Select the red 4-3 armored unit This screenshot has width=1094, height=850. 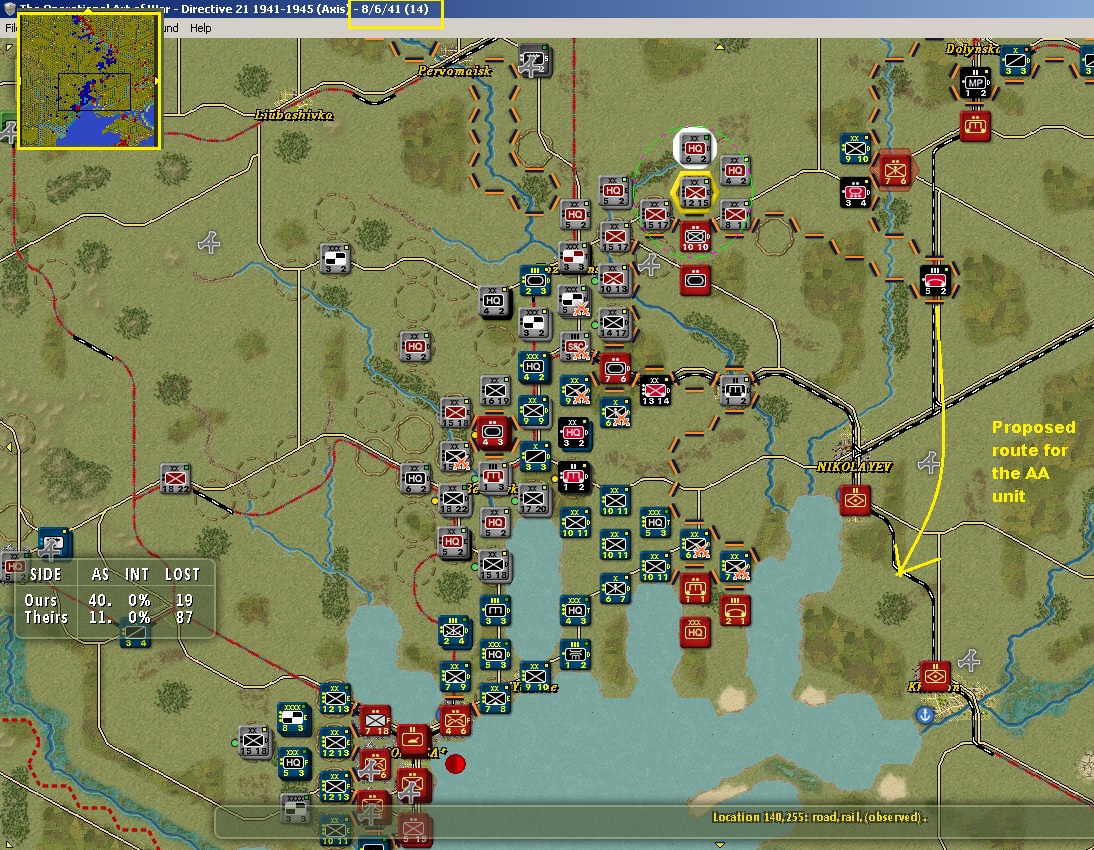coord(493,433)
